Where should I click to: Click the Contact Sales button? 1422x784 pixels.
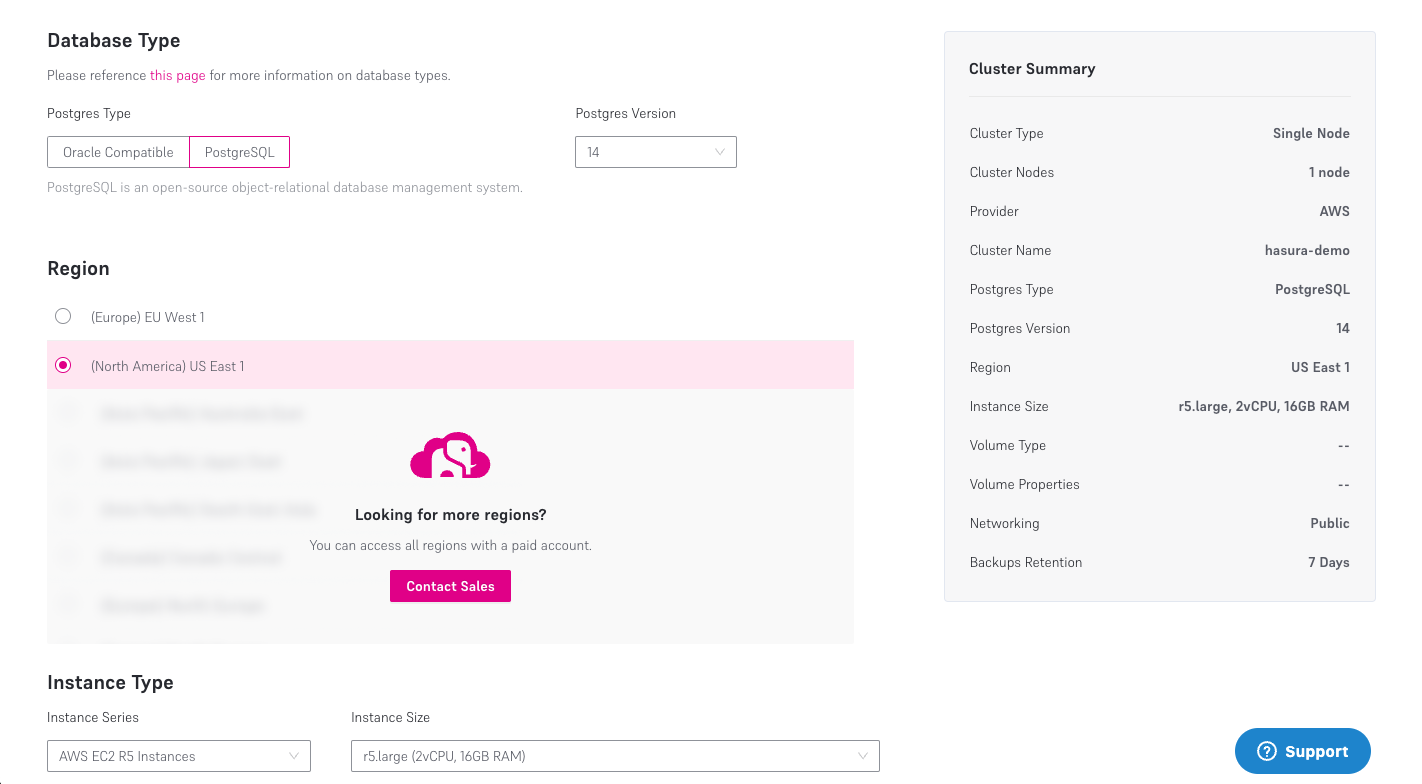pyautogui.click(x=450, y=586)
